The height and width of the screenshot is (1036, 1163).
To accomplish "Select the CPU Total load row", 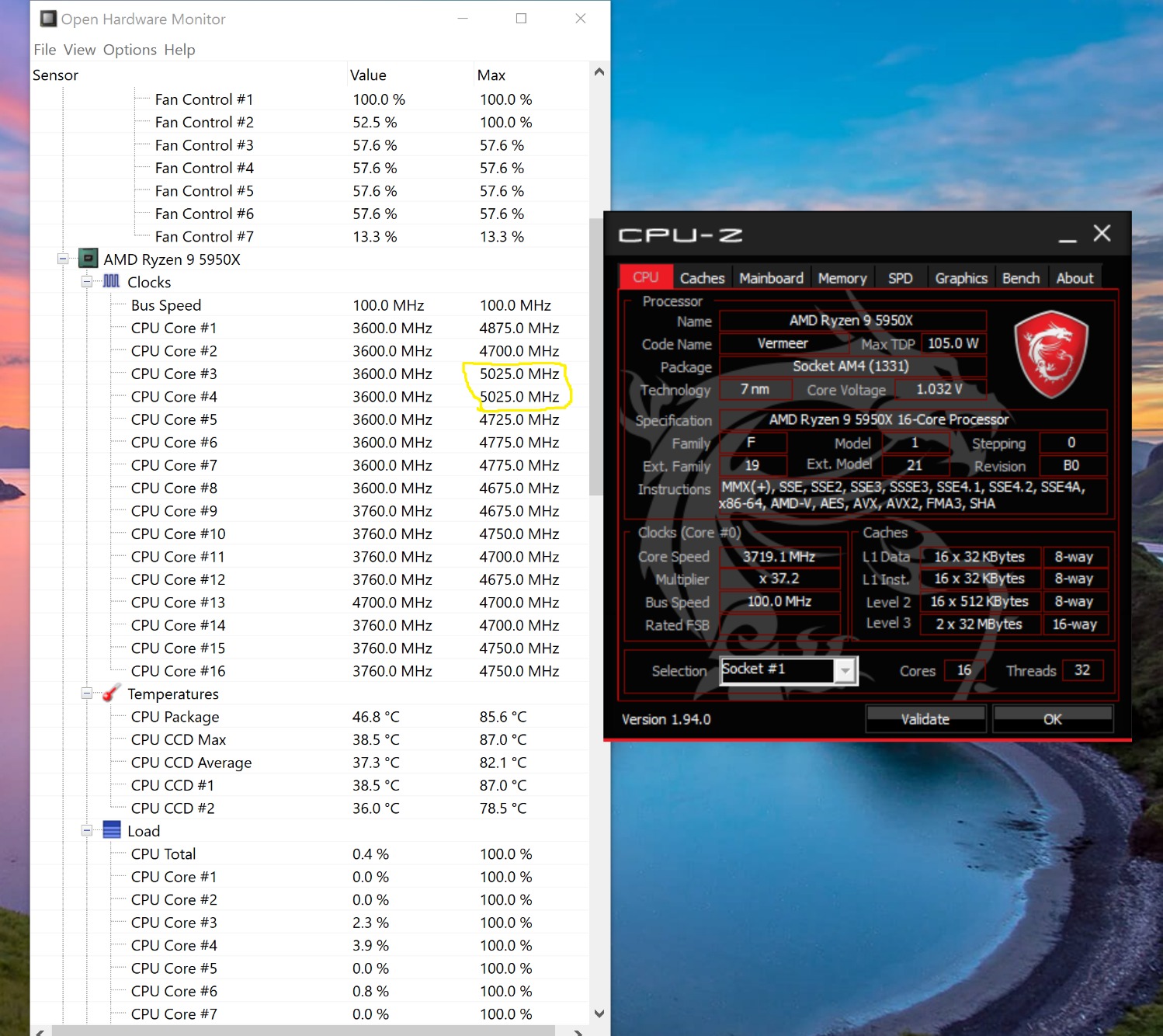I will [309, 854].
